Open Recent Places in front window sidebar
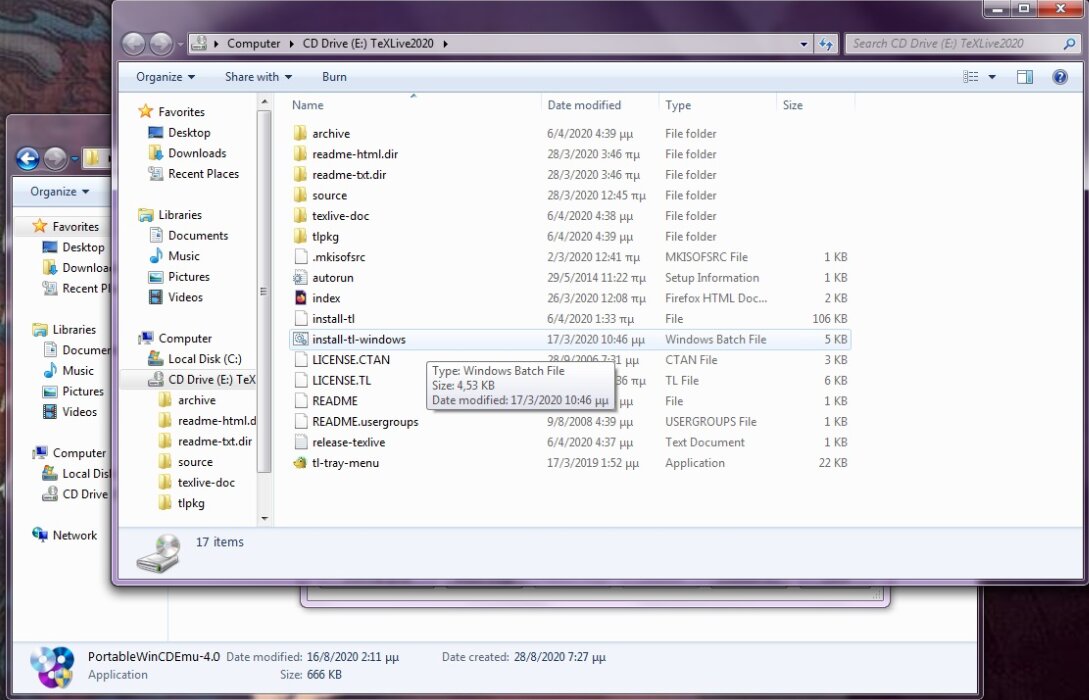 click(x=203, y=174)
